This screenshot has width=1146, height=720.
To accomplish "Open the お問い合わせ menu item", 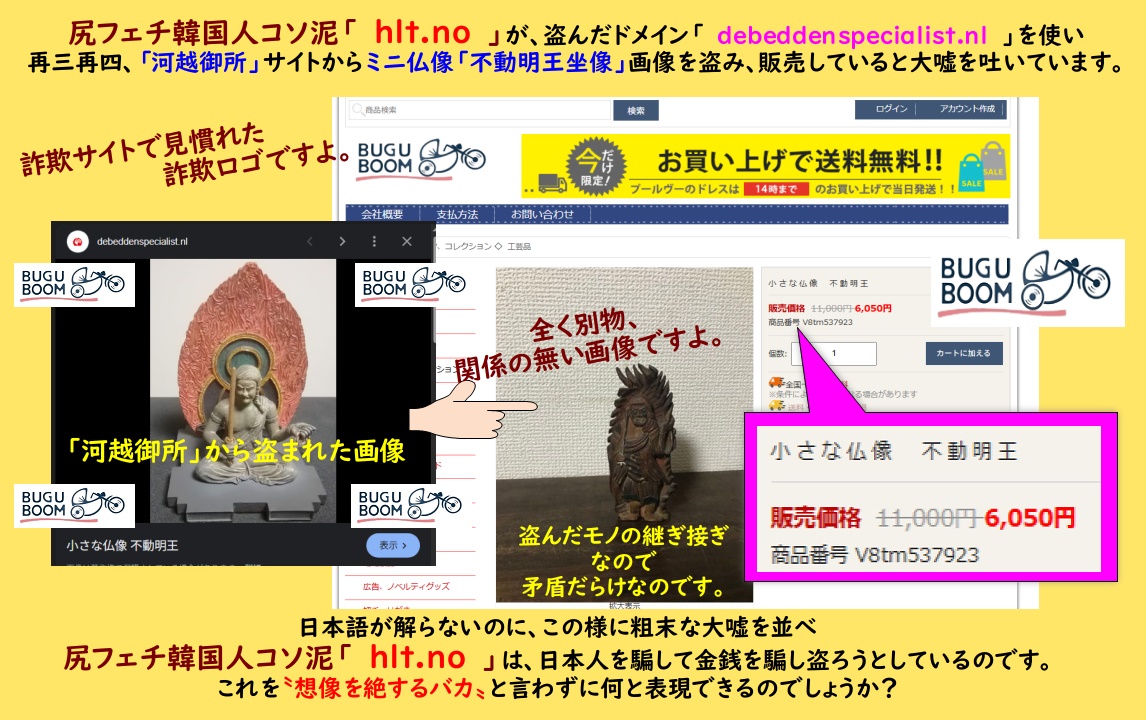I will click(x=542, y=214).
